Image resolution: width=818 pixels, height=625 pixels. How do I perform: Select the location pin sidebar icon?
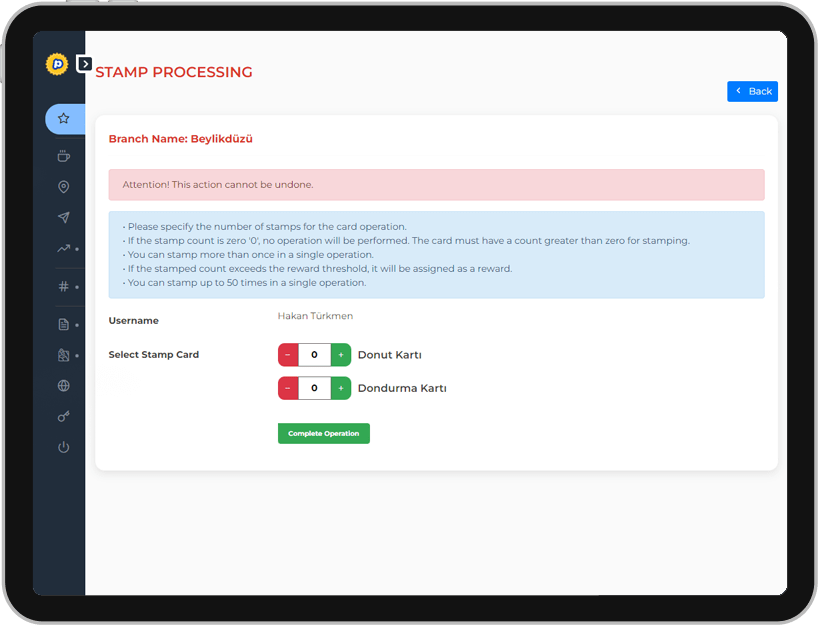point(64,187)
